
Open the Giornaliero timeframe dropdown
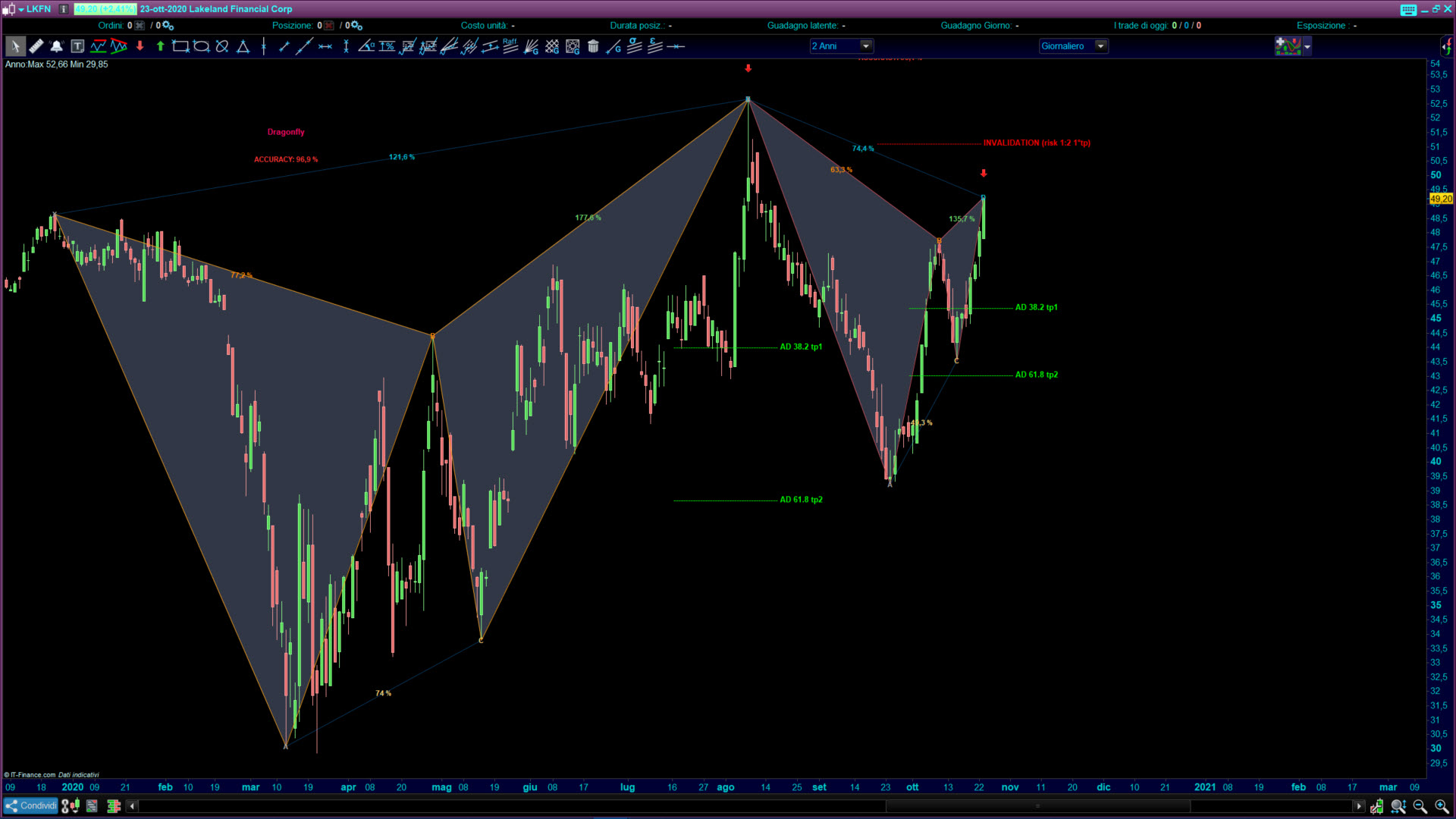tap(1100, 46)
